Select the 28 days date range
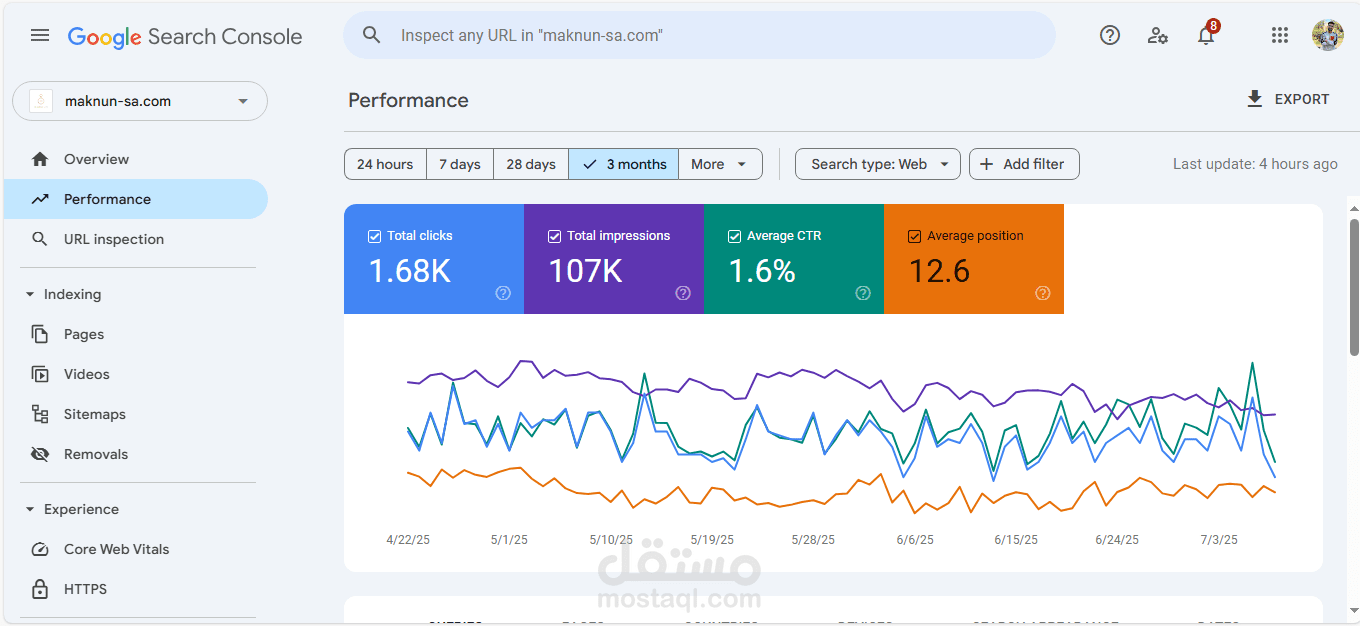 click(x=531, y=164)
